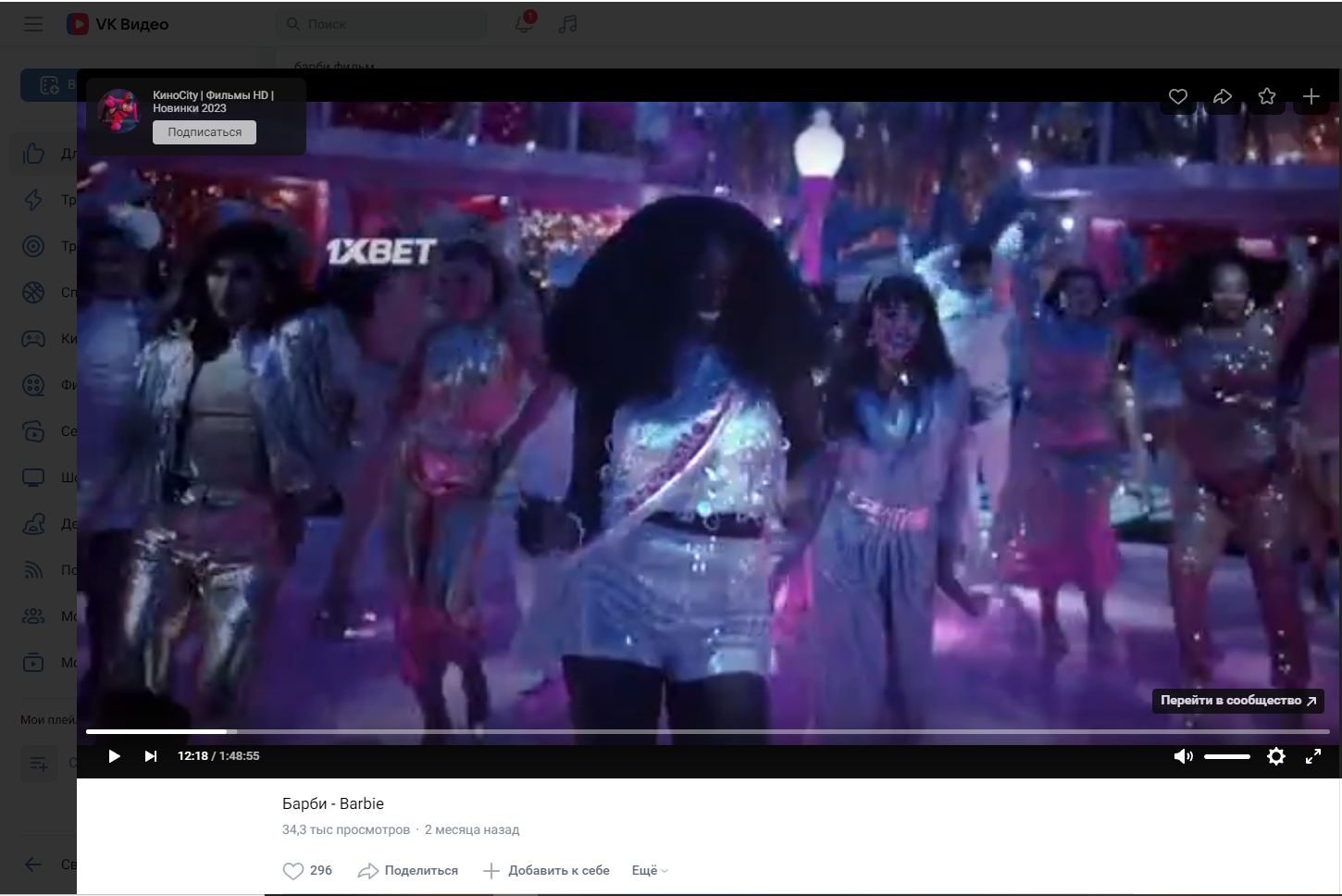Click Добавить к себе
1342x896 pixels.
[x=547, y=870]
